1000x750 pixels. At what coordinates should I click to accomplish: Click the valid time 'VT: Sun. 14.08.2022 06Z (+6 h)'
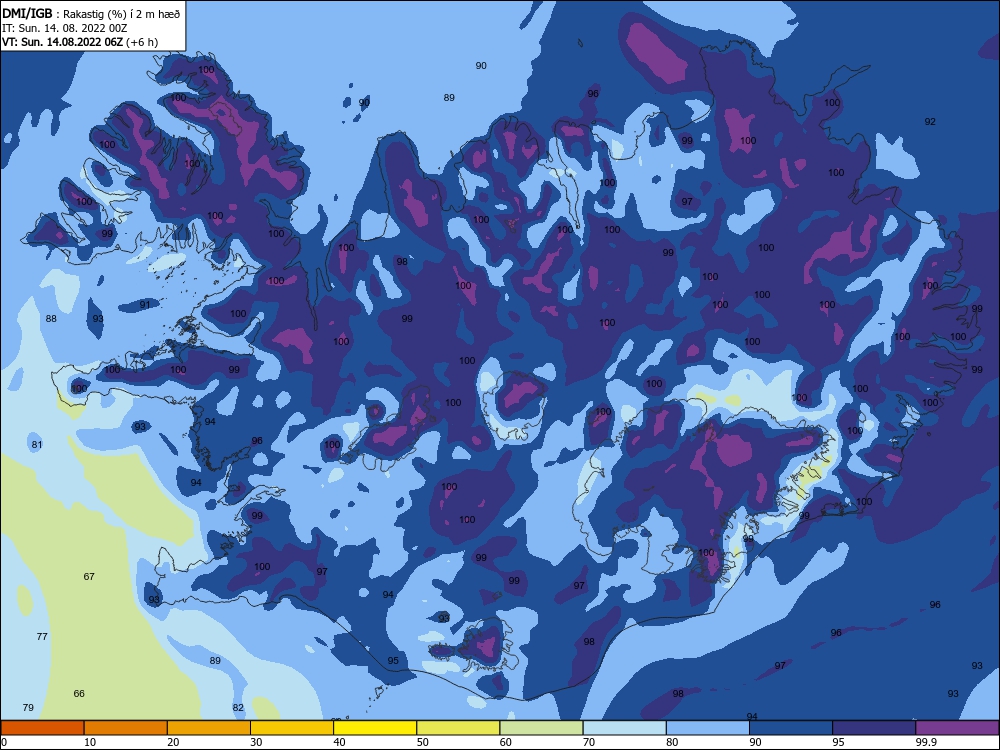click(x=80, y=42)
